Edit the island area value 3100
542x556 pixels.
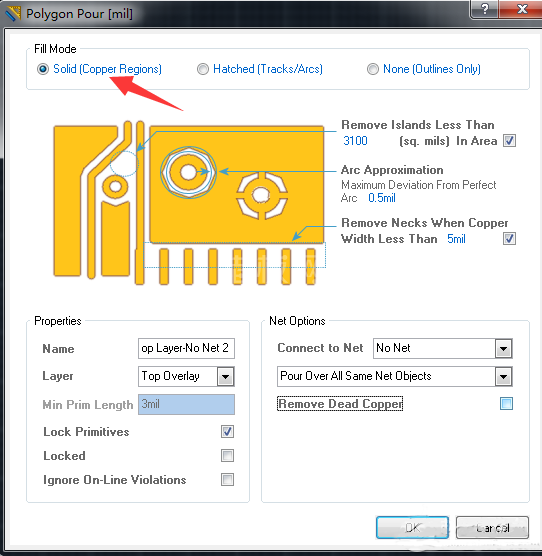click(355, 141)
